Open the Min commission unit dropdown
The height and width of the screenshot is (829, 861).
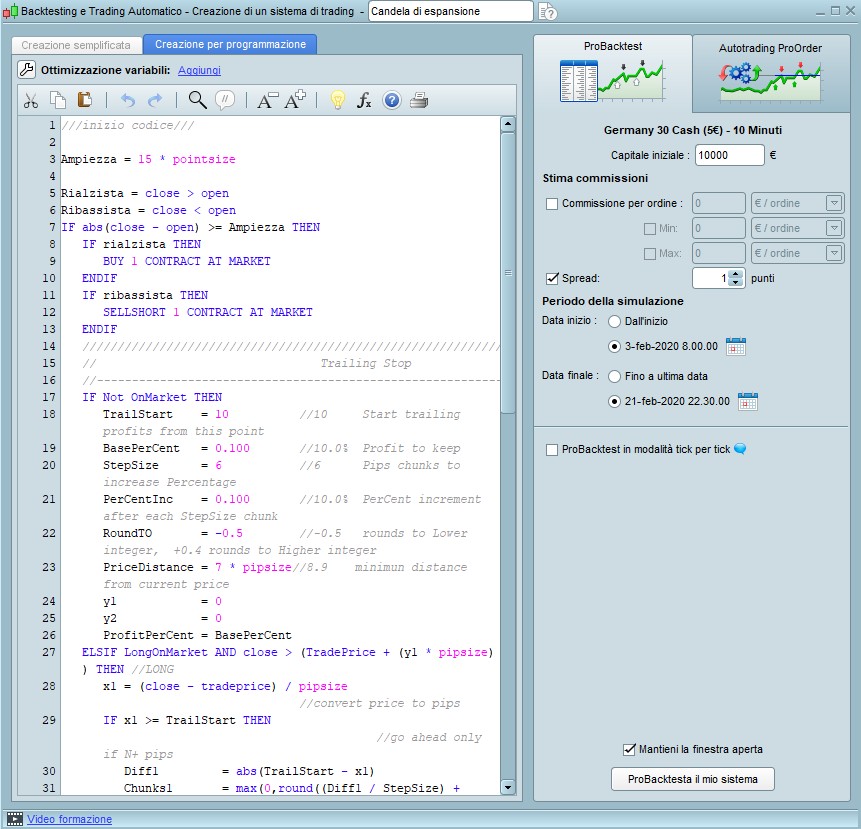833,229
